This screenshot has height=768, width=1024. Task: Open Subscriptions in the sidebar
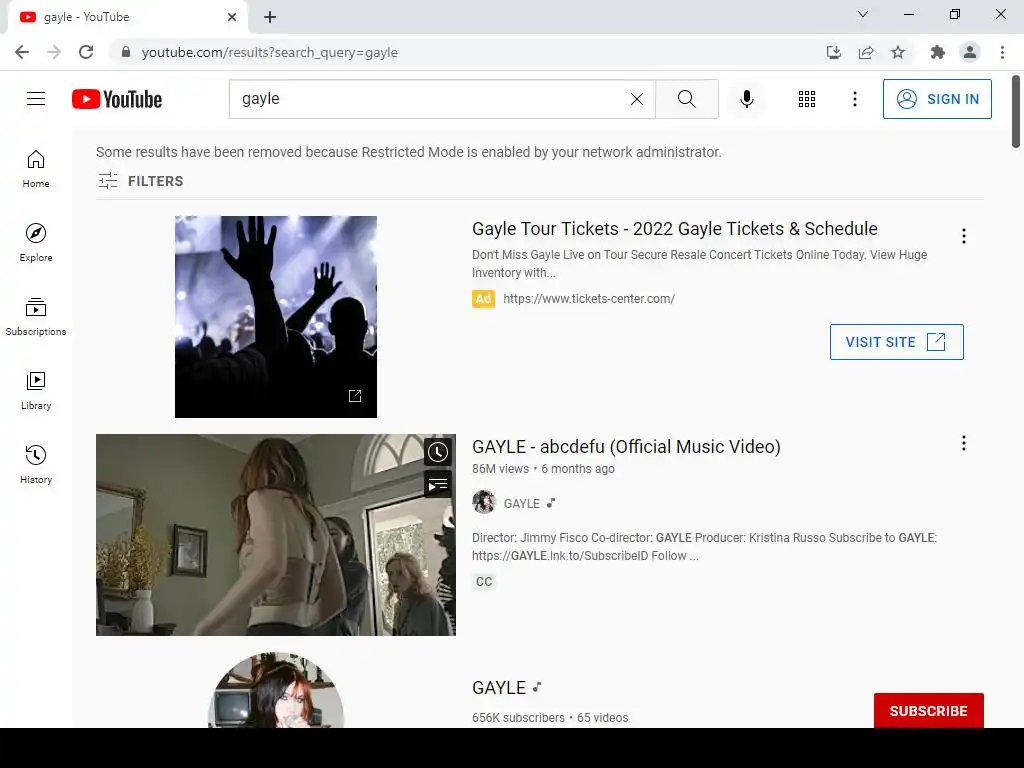(x=36, y=317)
